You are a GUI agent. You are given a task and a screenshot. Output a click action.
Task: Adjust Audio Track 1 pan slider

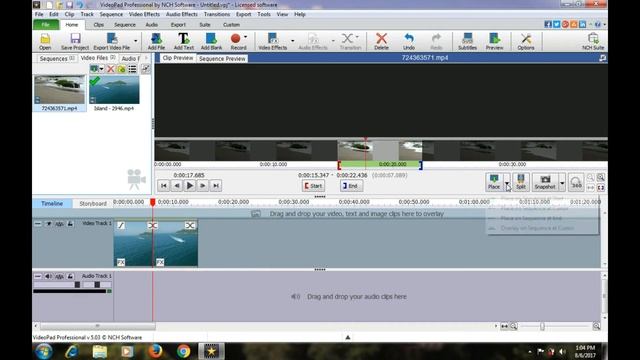coord(97,284)
